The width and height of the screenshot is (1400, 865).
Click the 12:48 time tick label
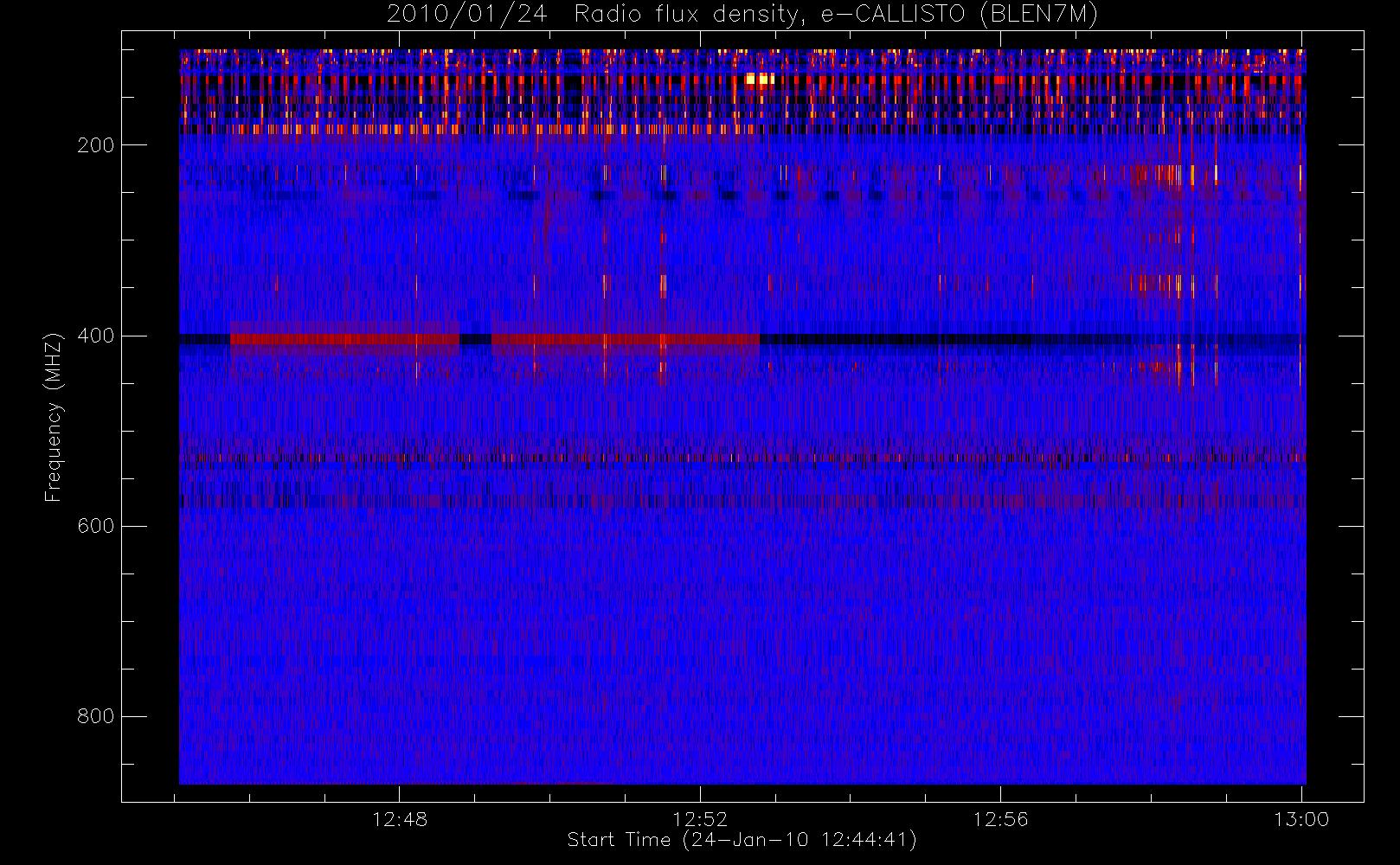coord(400,819)
